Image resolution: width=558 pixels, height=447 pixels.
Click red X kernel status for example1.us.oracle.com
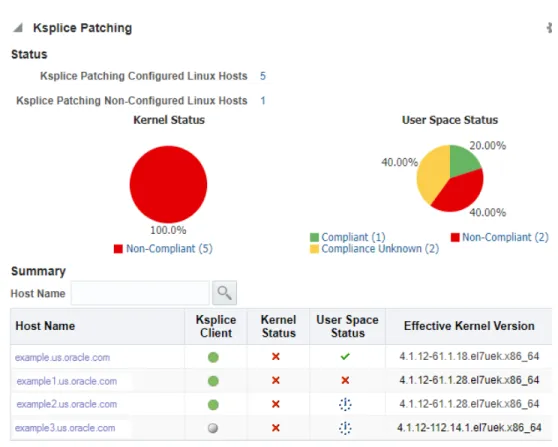[x=275, y=380]
